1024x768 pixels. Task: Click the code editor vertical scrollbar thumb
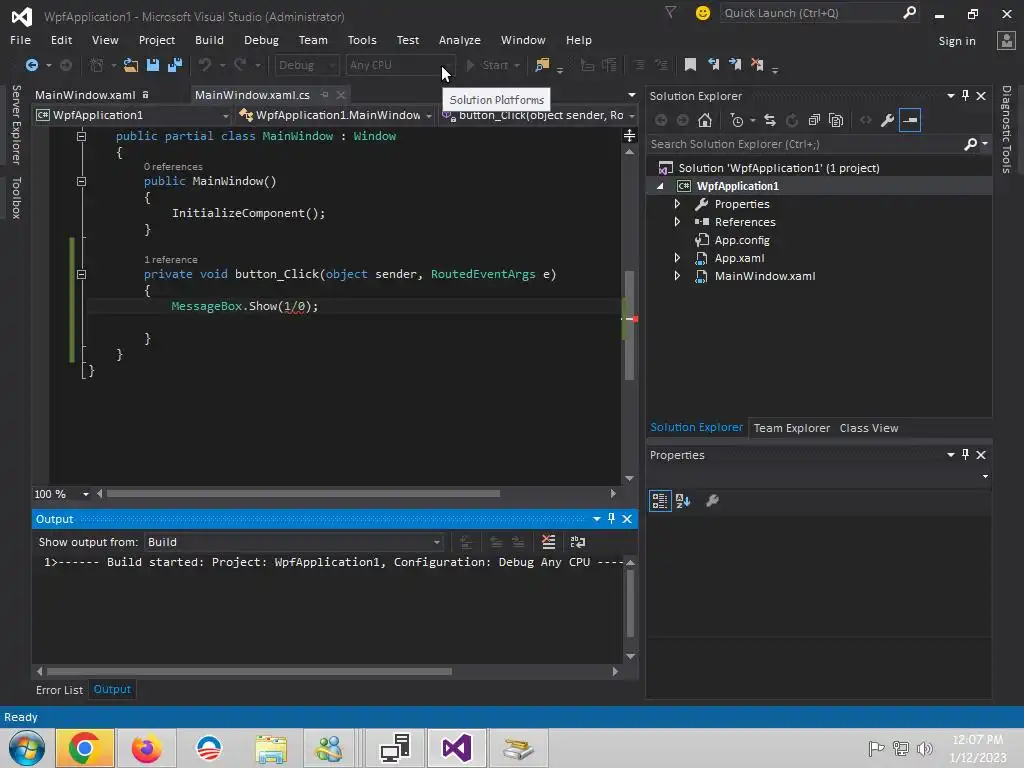pyautogui.click(x=630, y=325)
